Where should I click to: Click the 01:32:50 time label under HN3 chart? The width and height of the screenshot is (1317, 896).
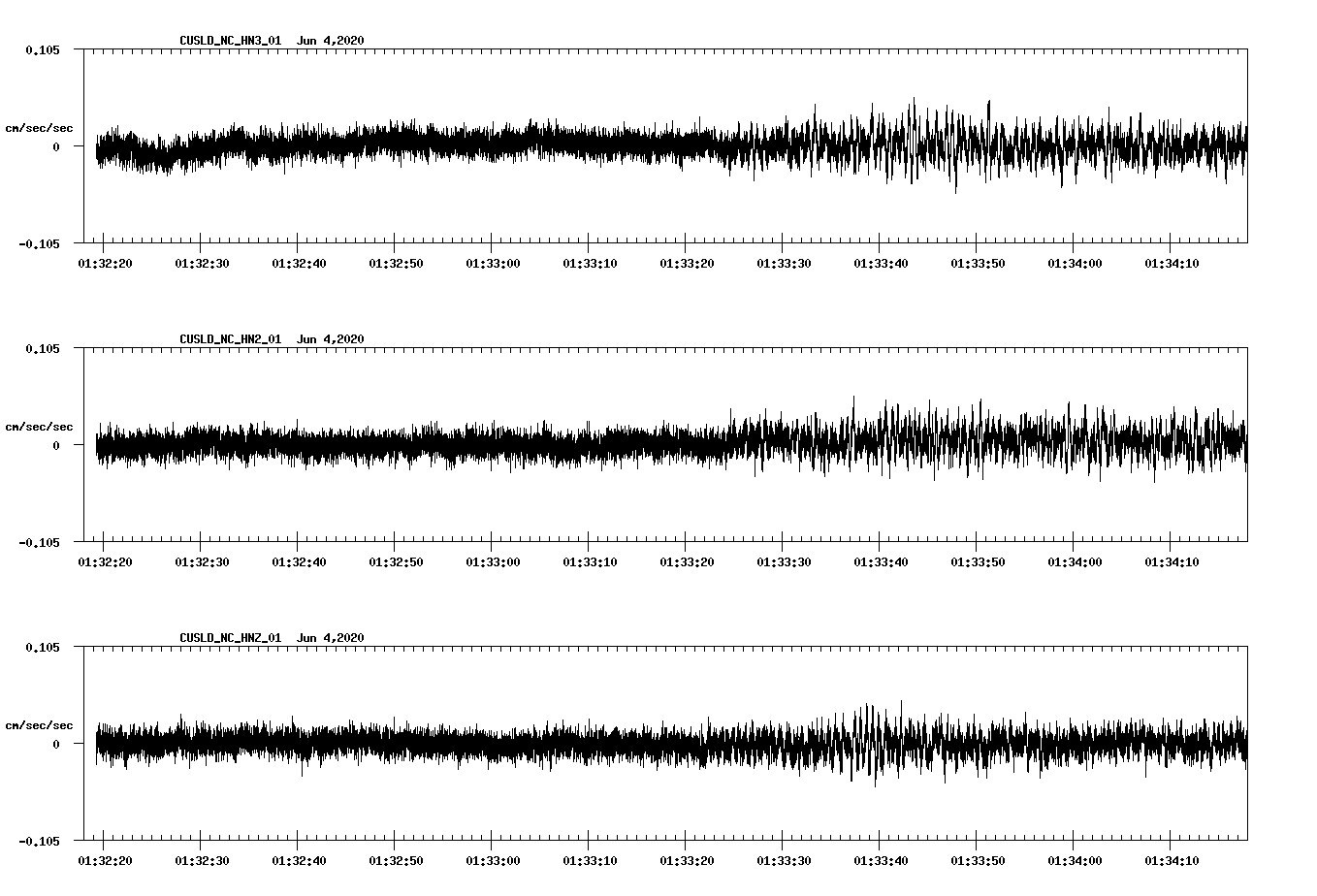[x=396, y=263]
